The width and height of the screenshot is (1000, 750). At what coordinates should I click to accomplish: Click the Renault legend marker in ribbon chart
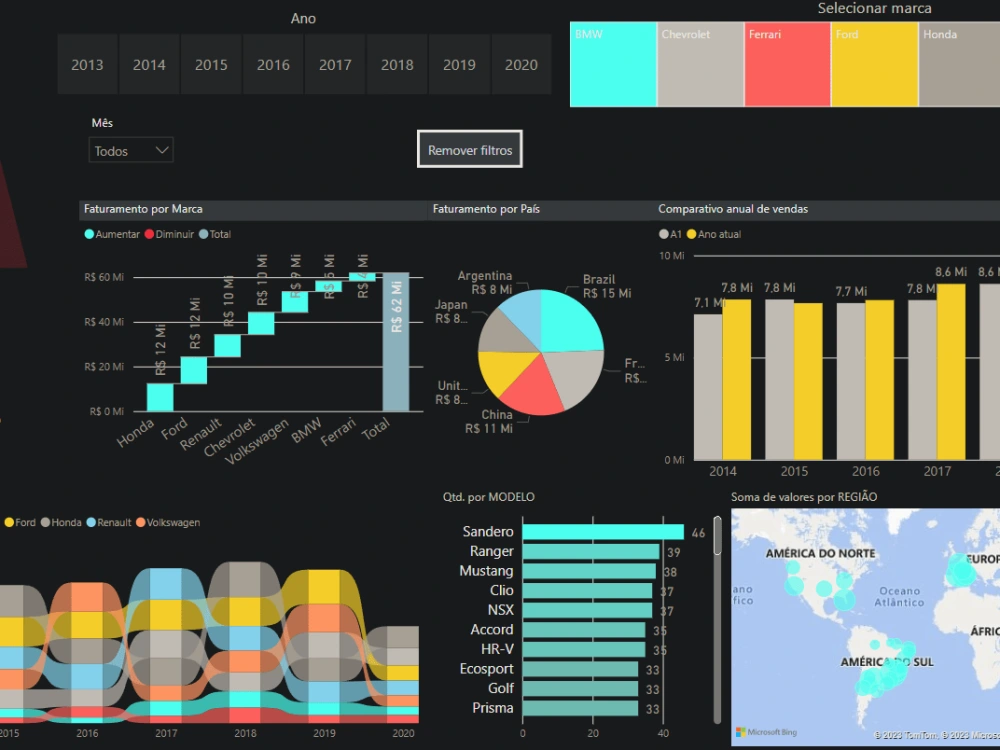(91, 522)
